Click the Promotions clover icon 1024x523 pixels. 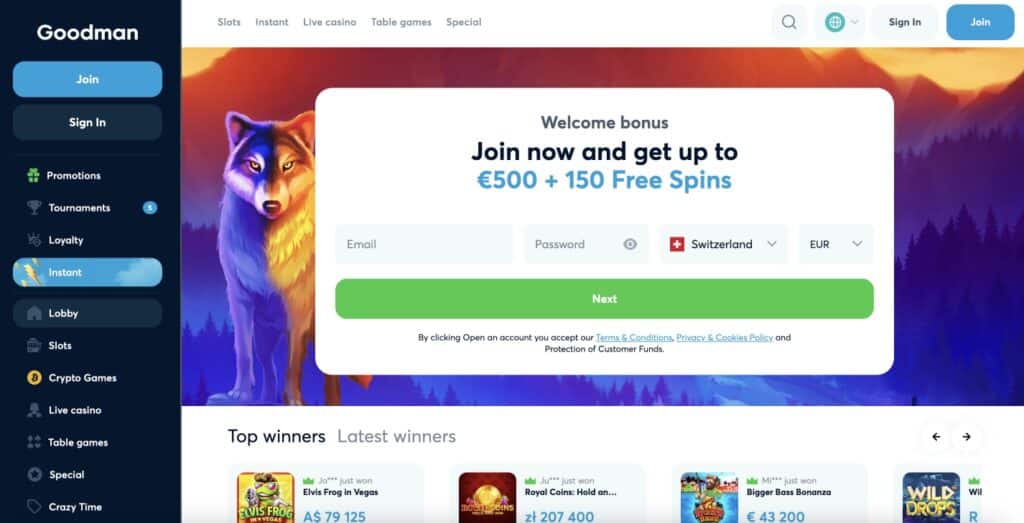[x=33, y=175]
